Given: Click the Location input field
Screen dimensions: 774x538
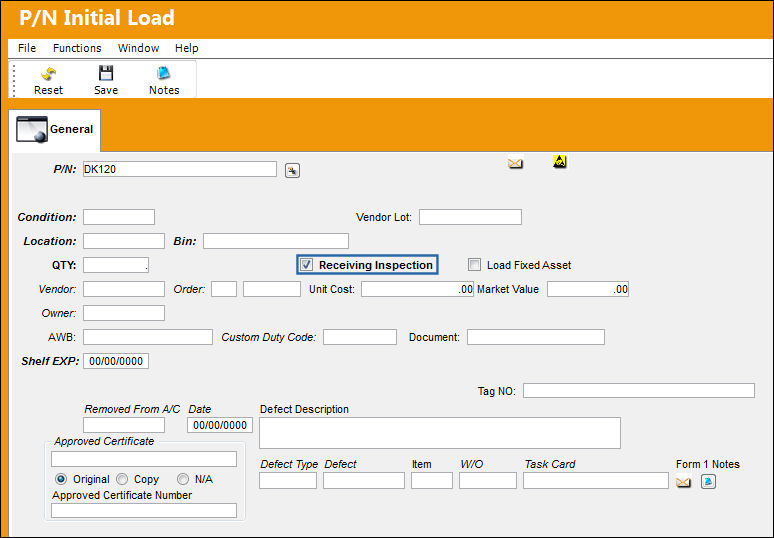Looking at the screenshot, I should [124, 241].
